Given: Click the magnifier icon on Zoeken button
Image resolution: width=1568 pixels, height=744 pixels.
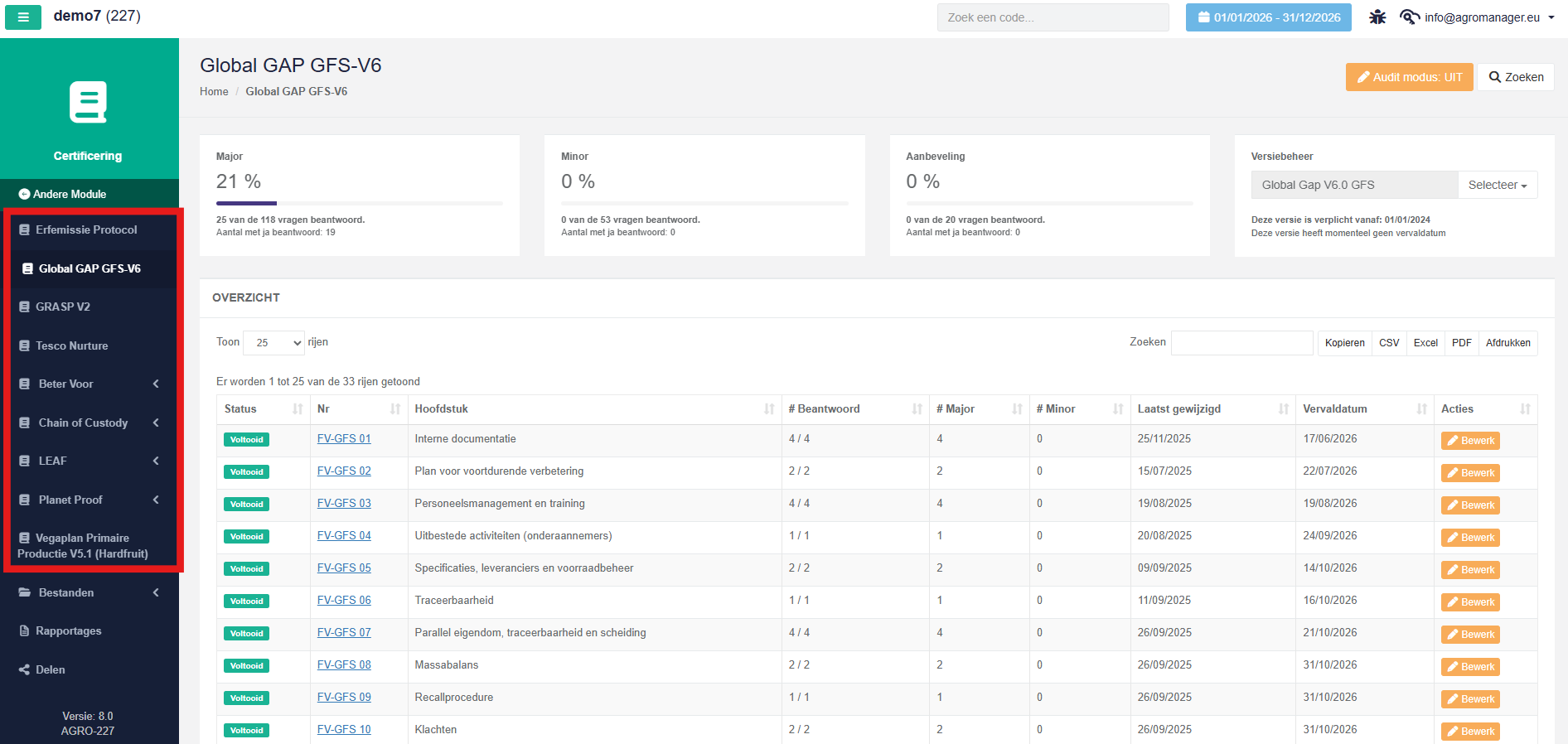Looking at the screenshot, I should [1495, 77].
